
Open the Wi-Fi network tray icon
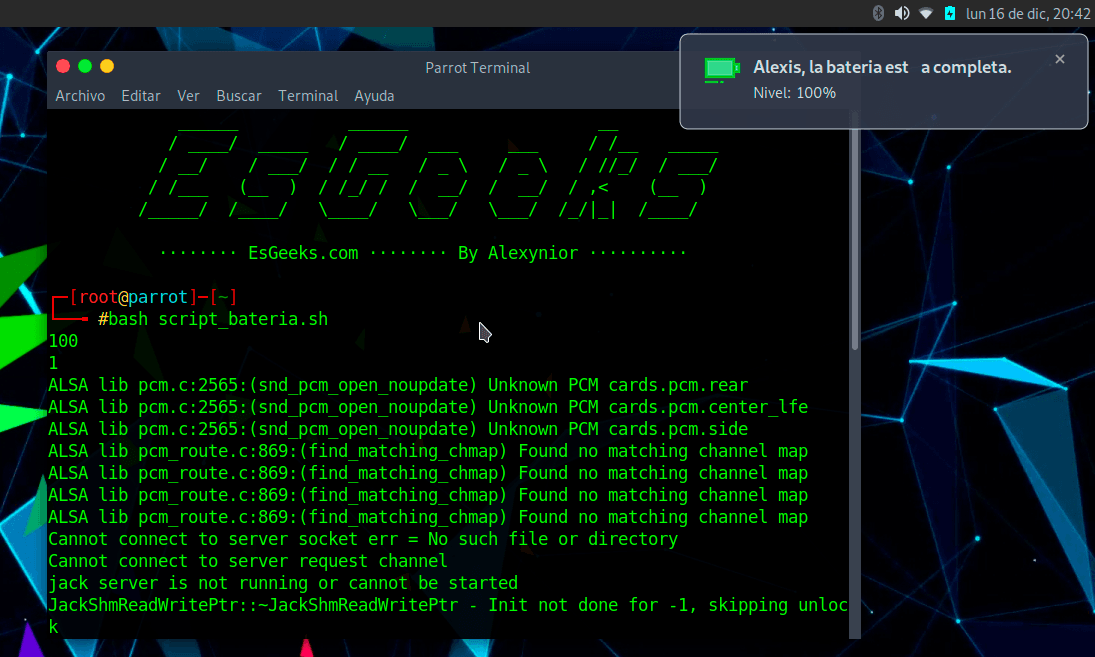[928, 13]
